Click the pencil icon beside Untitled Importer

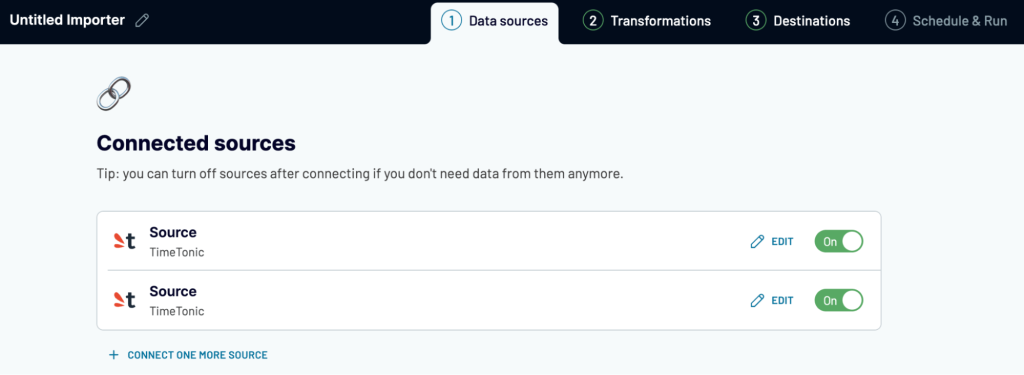click(142, 20)
